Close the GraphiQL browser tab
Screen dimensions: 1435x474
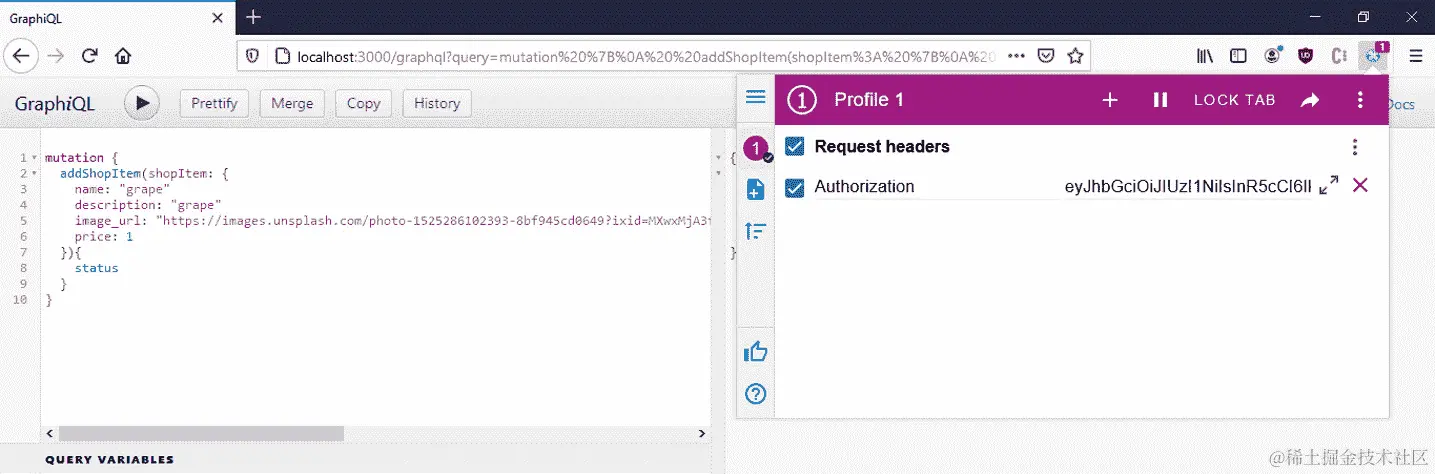click(x=217, y=17)
